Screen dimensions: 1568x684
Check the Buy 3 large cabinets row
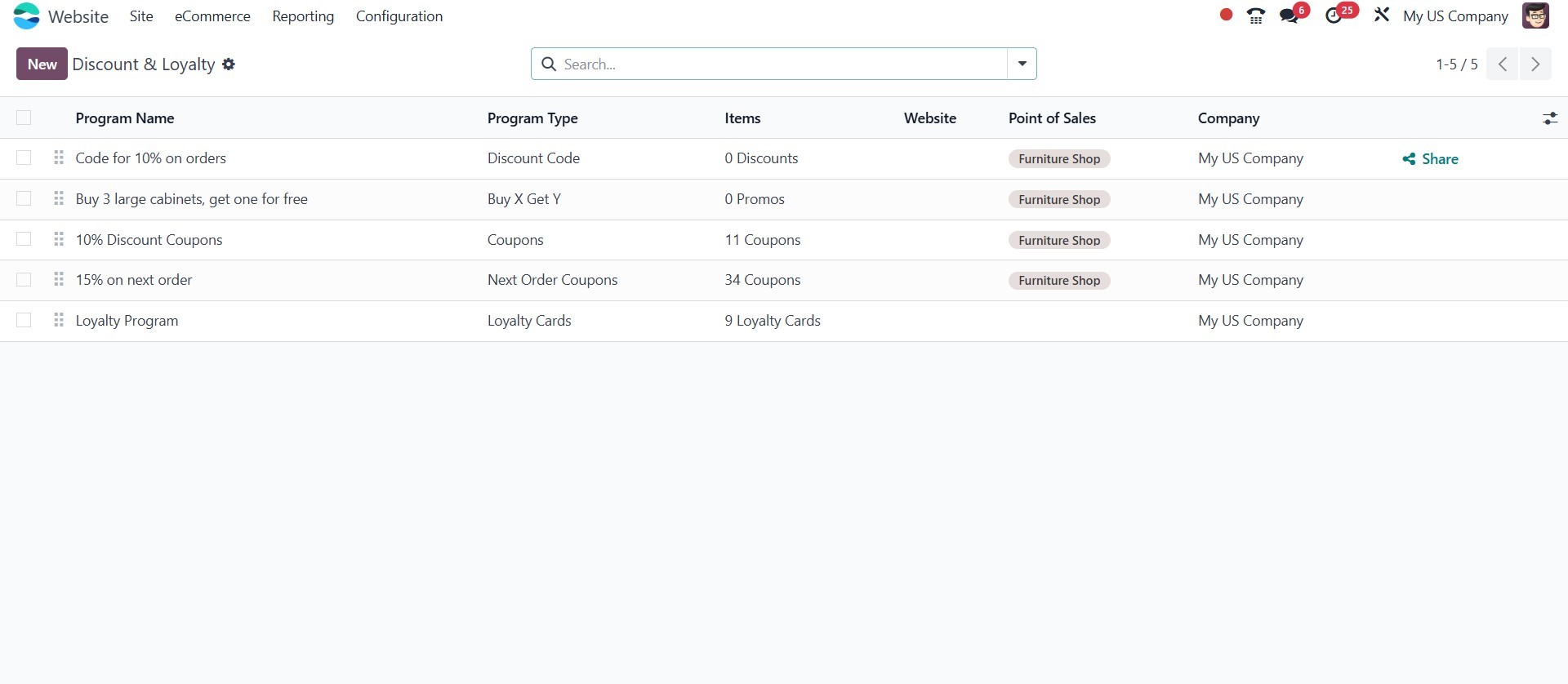[x=24, y=198]
